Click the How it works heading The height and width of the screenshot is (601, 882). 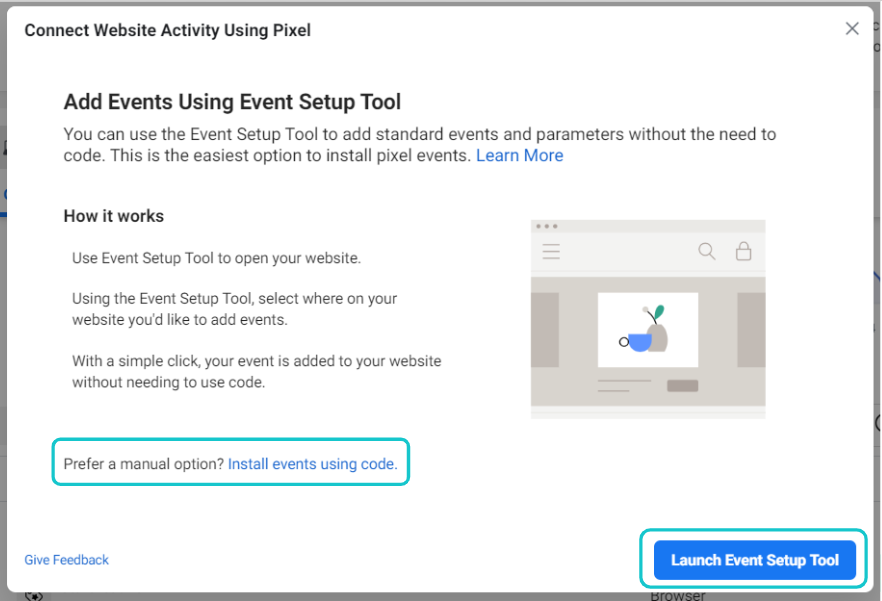point(114,216)
